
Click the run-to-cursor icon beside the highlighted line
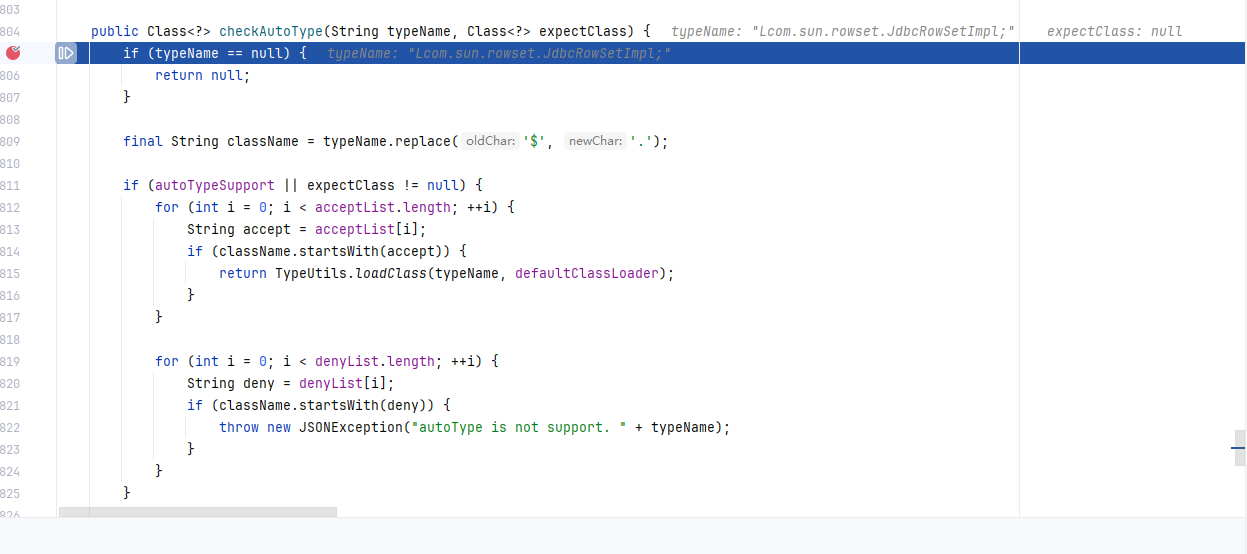(66, 53)
